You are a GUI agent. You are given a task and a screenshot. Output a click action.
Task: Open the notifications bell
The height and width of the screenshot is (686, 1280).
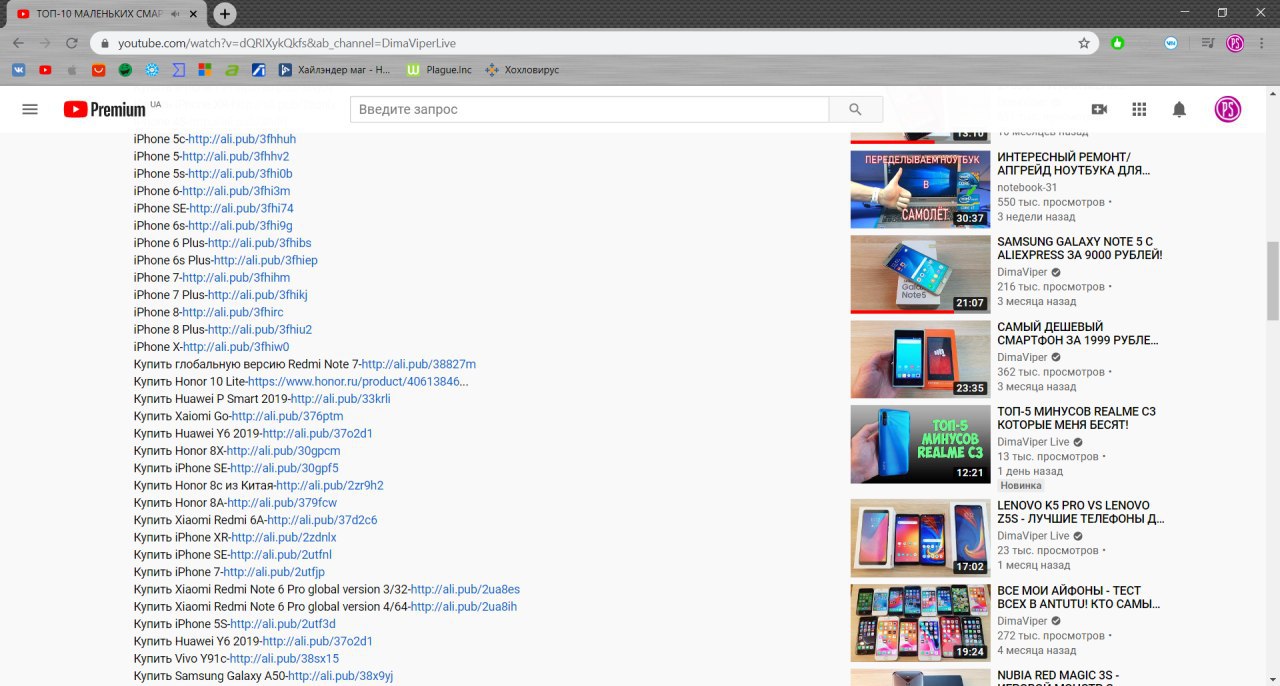point(1179,109)
